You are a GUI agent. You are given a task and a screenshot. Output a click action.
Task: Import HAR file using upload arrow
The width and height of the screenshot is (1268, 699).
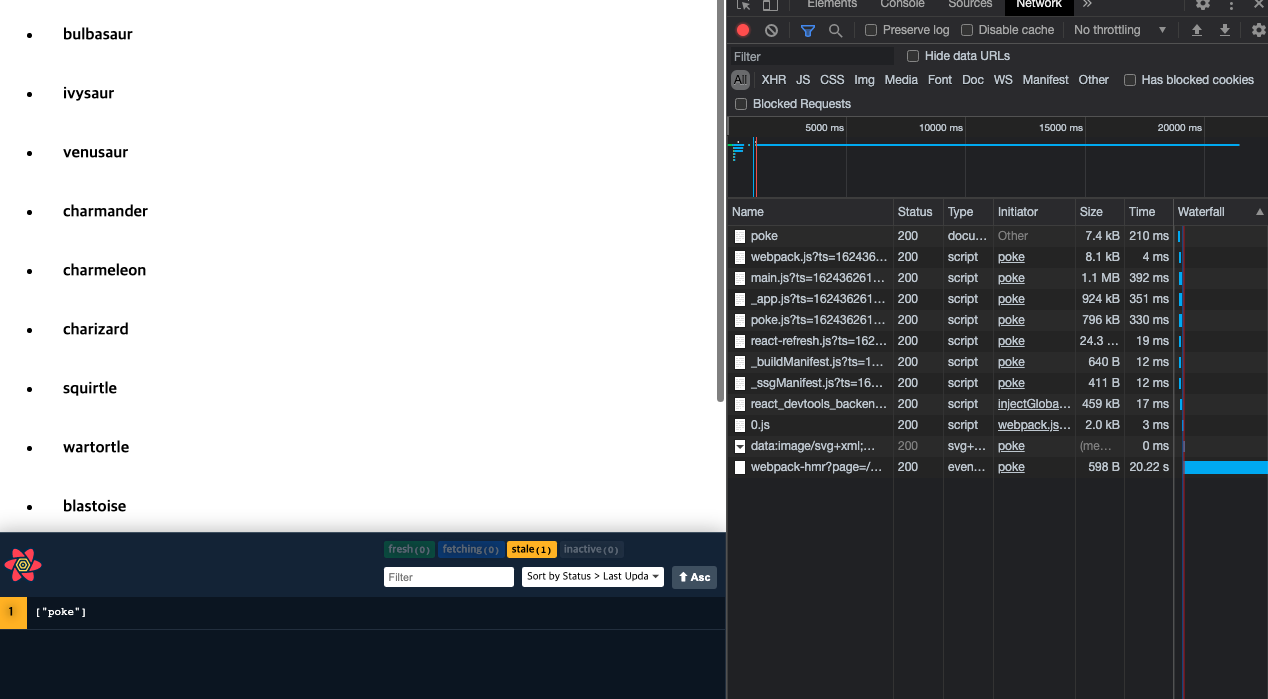pyautogui.click(x=1196, y=30)
